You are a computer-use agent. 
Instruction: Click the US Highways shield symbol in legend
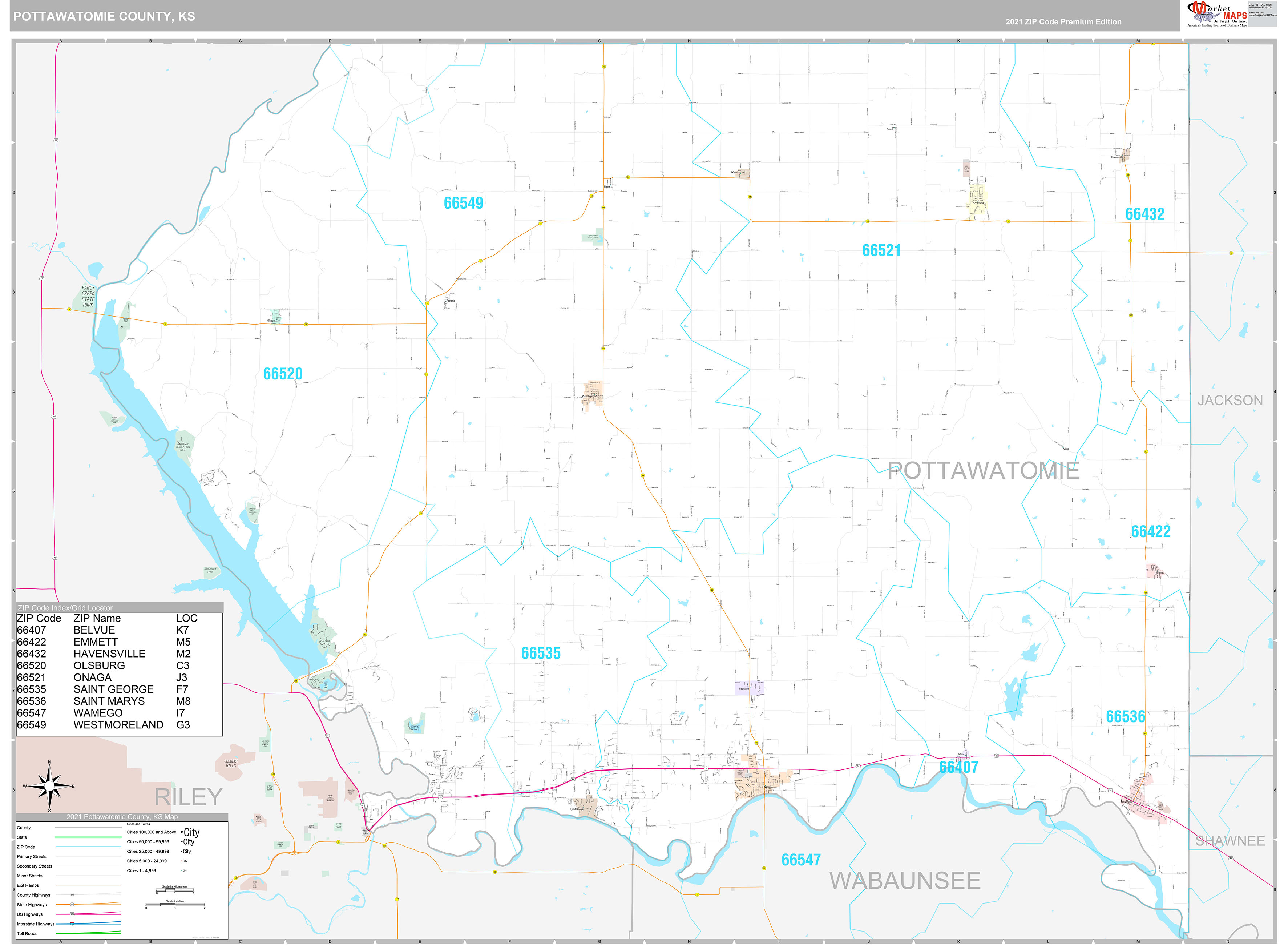[x=72, y=914]
